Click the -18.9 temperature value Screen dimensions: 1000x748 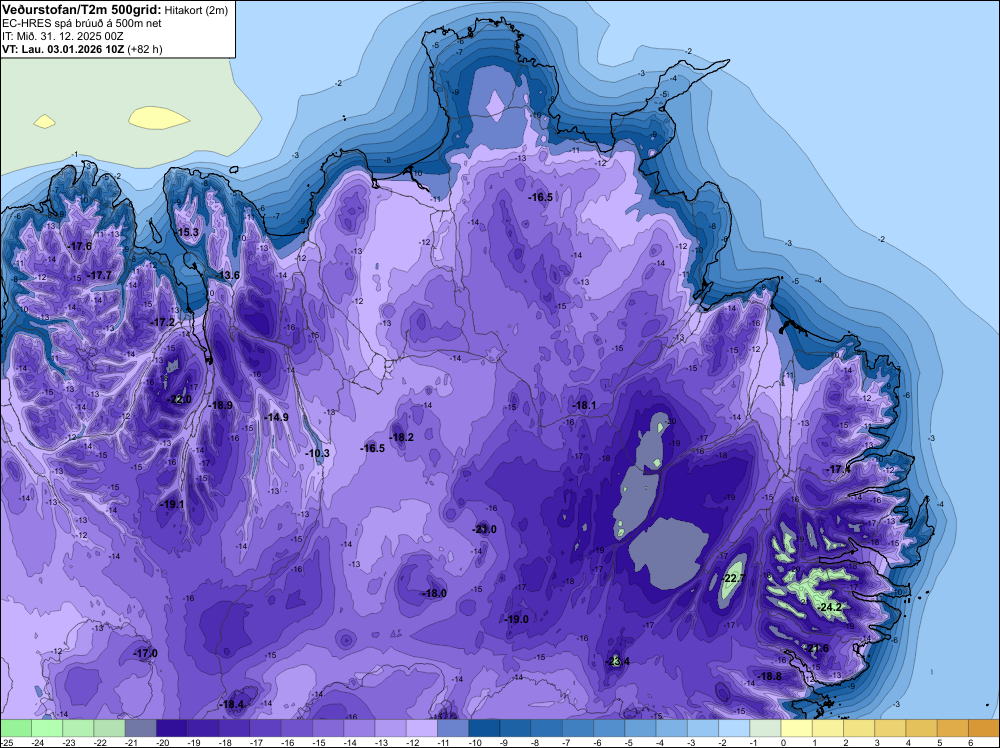click(x=221, y=405)
